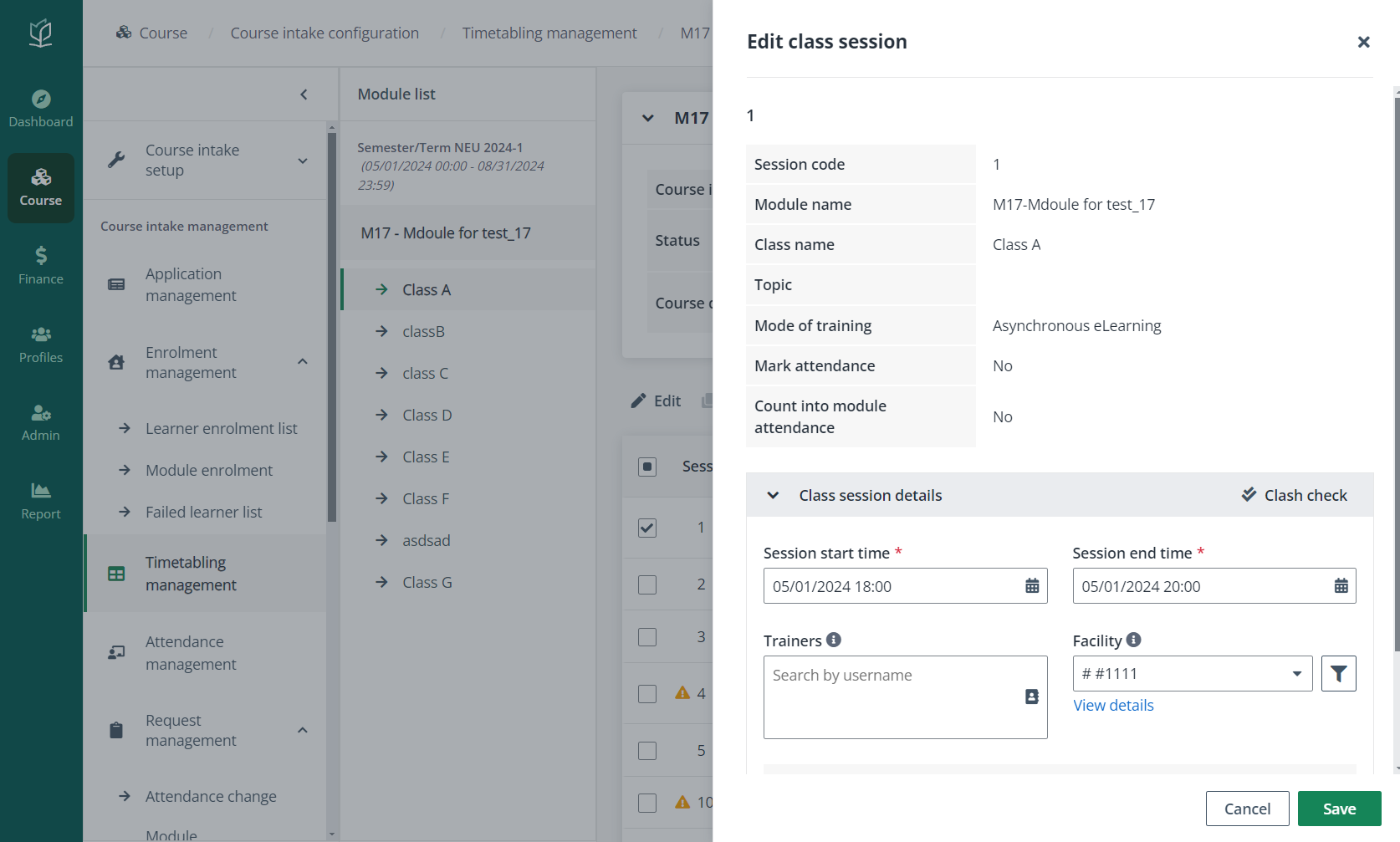
Task: Uncheck the session 1 checkbox
Action: 647,528
